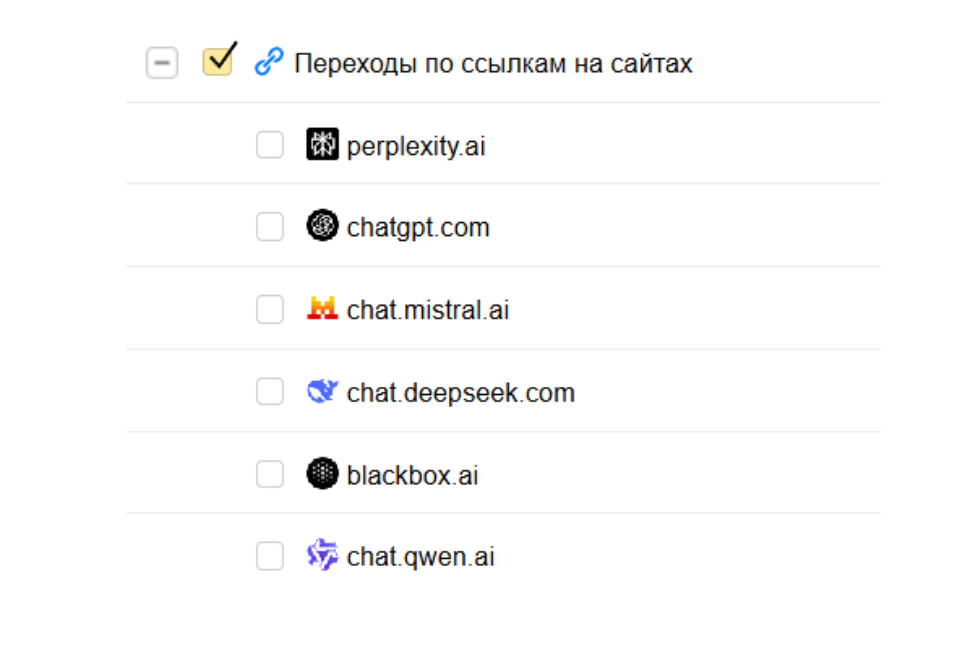Viewport: 960px width, 650px height.
Task: Enable the perplexity.ai checkbox
Action: coord(270,145)
